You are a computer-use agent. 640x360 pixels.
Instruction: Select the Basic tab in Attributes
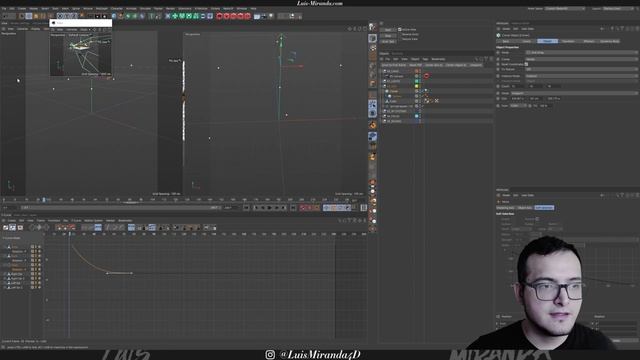click(506, 41)
